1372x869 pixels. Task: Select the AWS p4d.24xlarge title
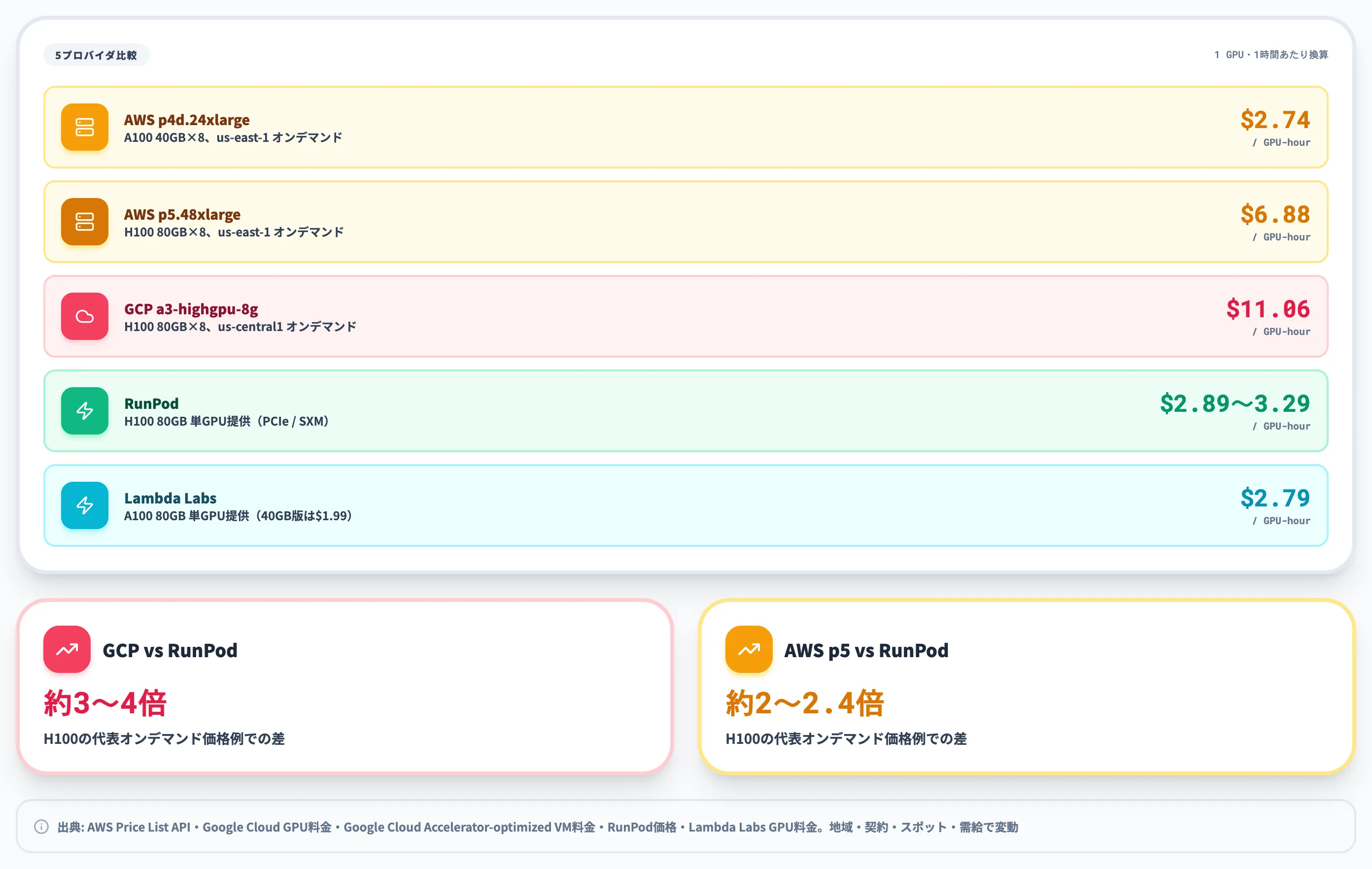(187, 120)
